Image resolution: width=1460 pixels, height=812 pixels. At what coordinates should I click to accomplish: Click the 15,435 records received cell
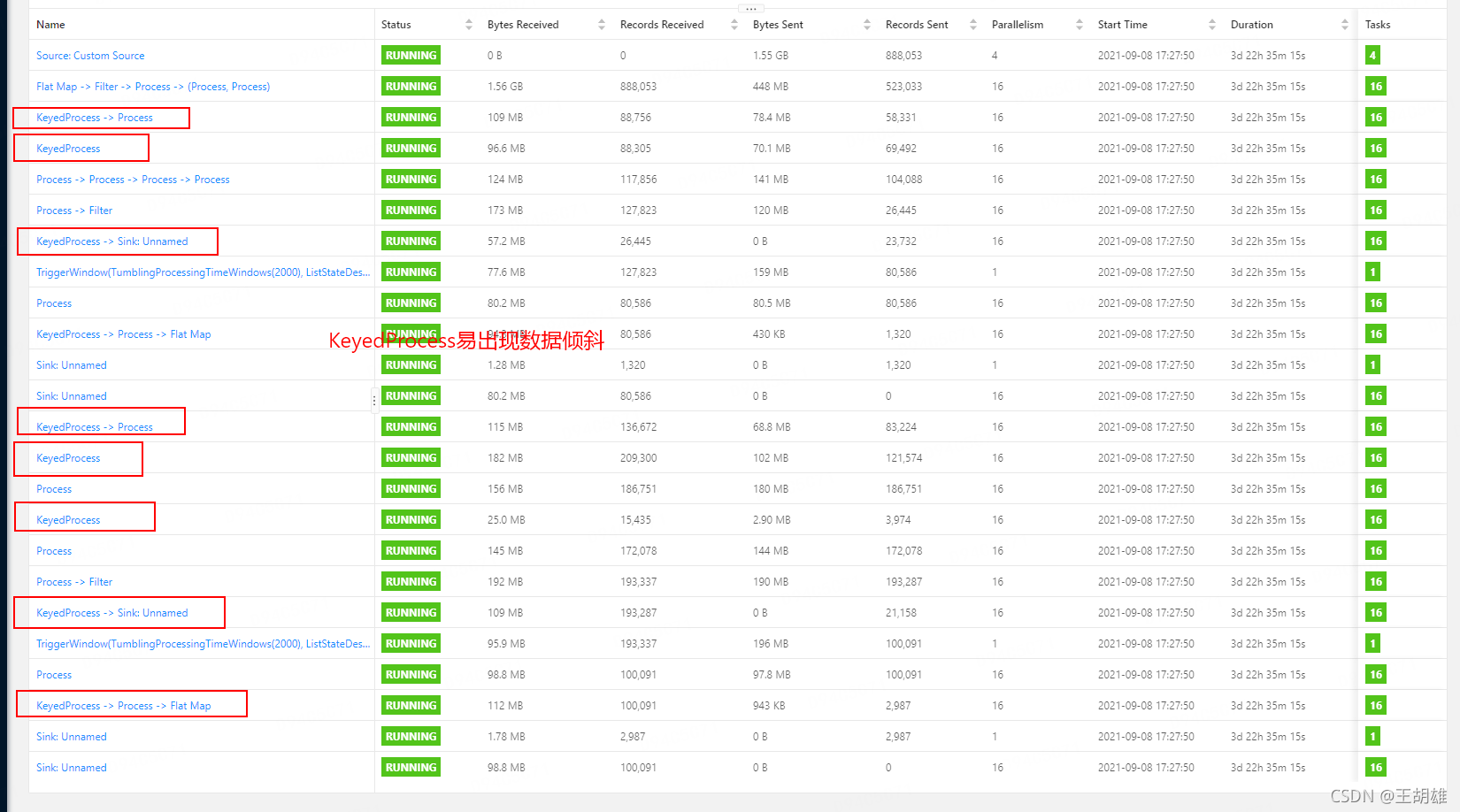pos(635,520)
